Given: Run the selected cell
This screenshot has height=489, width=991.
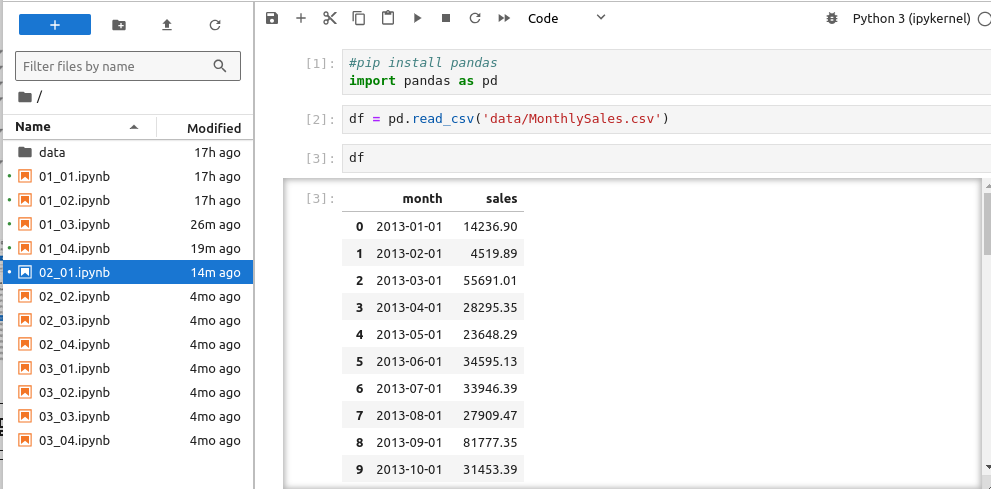Looking at the screenshot, I should tap(417, 18).
